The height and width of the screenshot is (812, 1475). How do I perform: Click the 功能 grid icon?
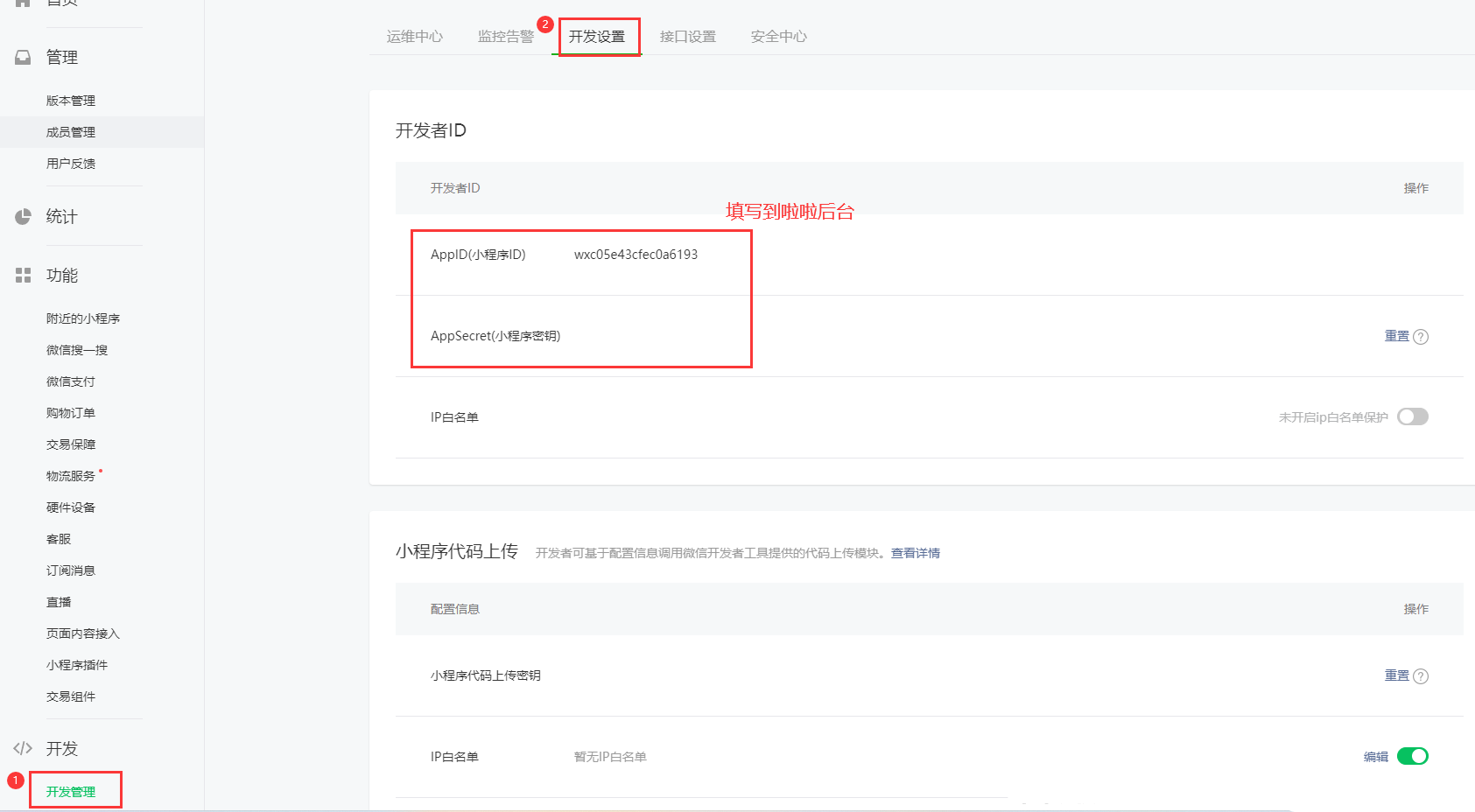[x=23, y=275]
